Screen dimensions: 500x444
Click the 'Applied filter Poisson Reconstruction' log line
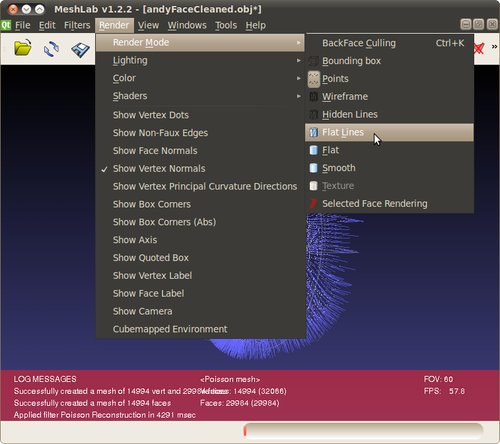click(x=105, y=415)
